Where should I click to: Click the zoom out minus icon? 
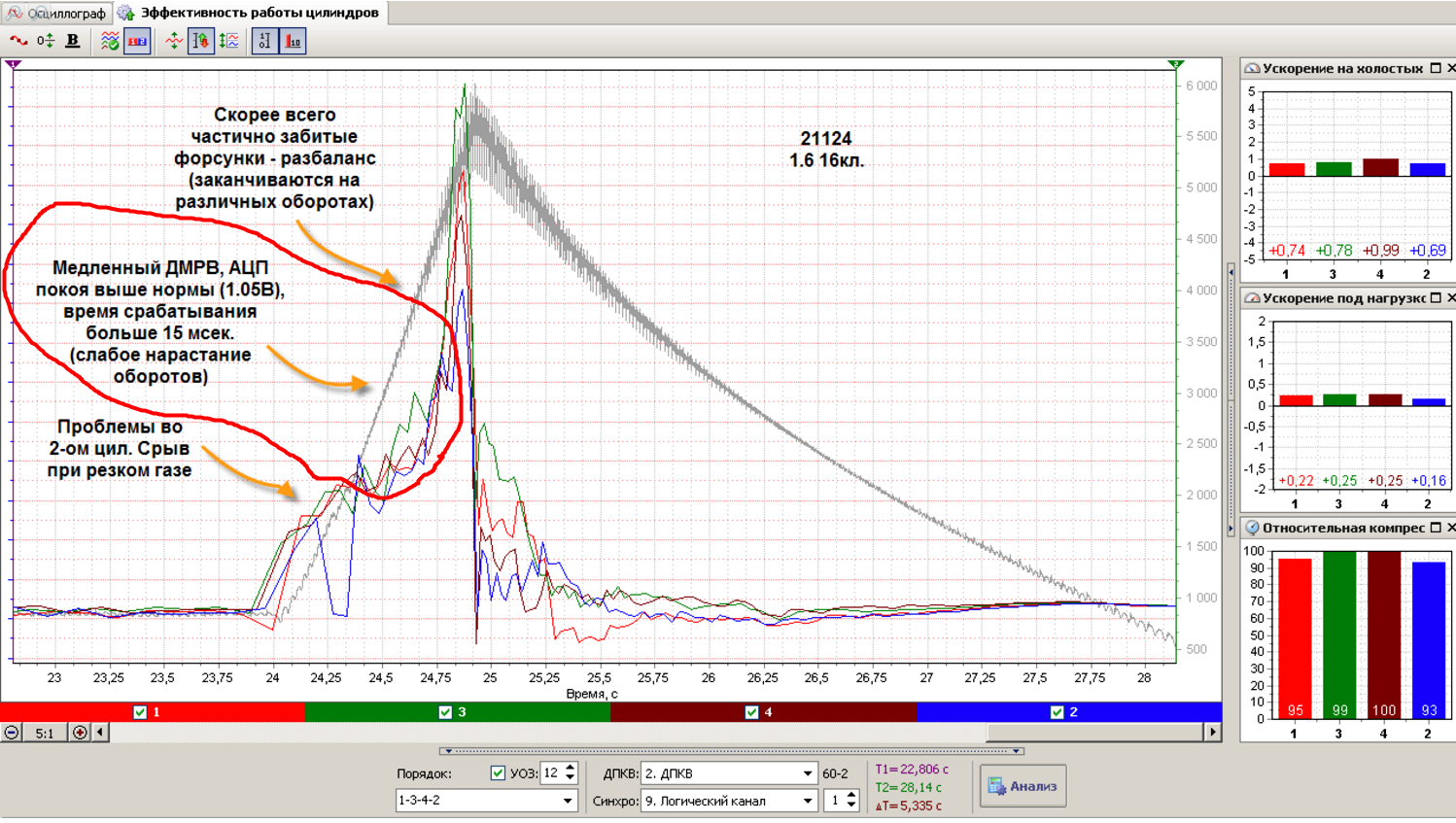pyautogui.click(x=12, y=733)
